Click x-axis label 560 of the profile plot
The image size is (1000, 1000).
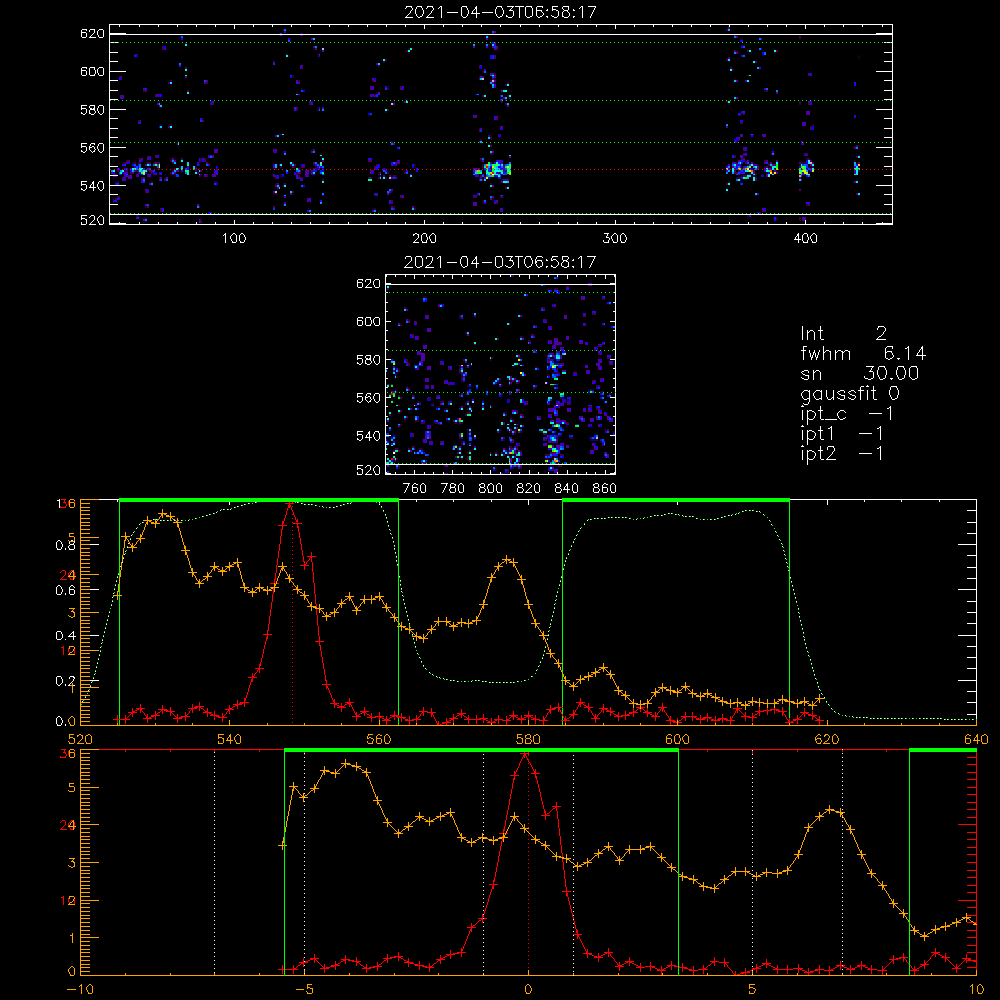pos(379,739)
